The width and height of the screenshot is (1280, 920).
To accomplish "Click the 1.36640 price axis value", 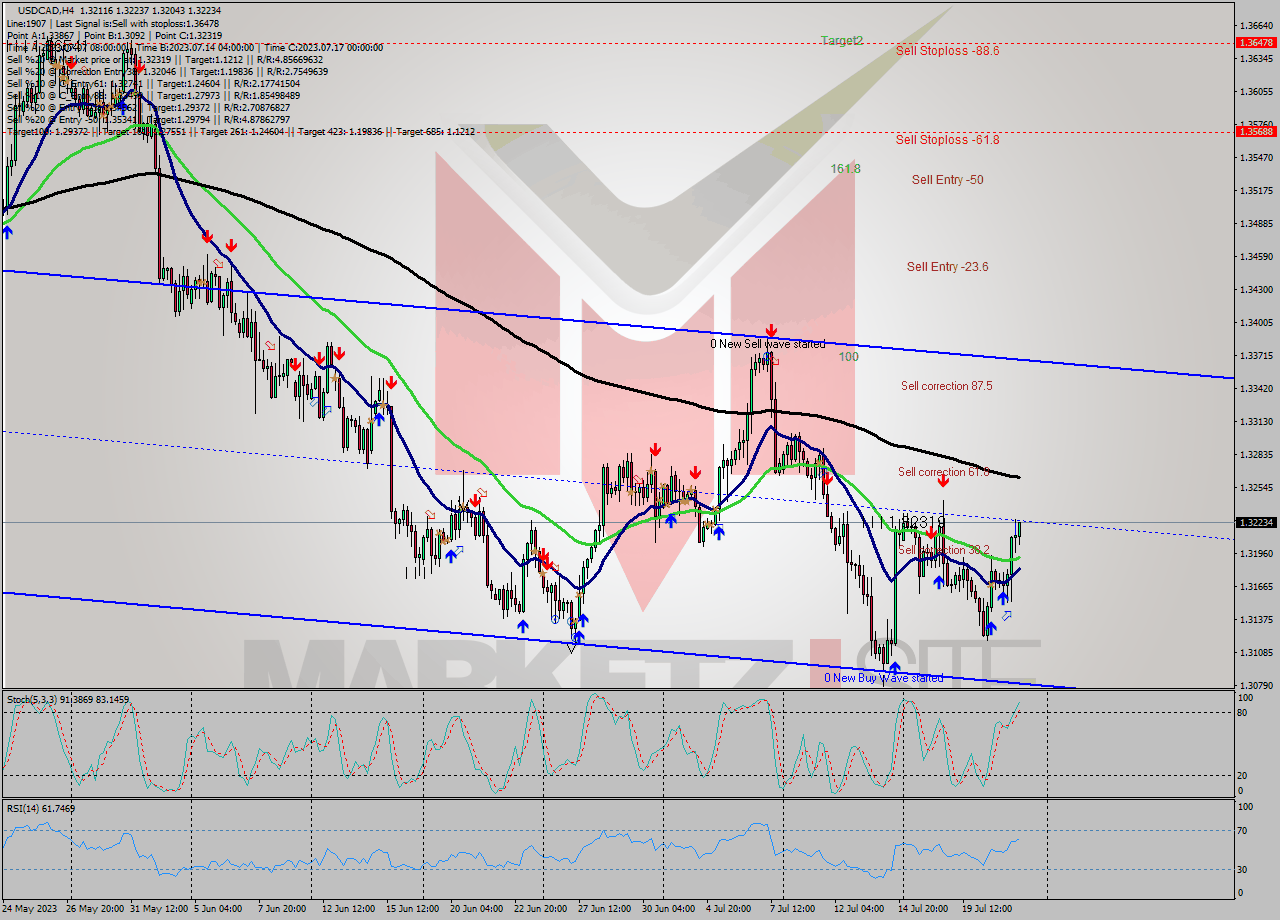I will [1255, 25].
